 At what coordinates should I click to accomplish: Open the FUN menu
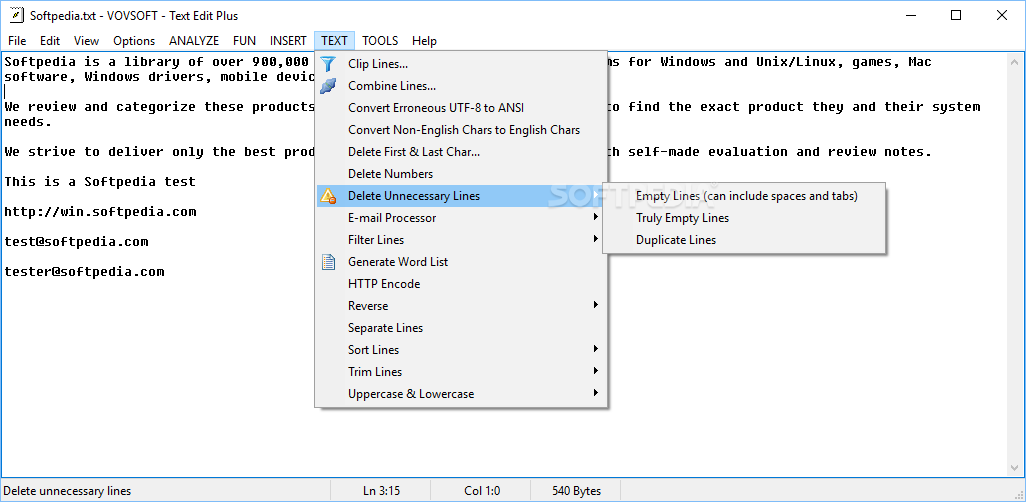[x=245, y=41]
